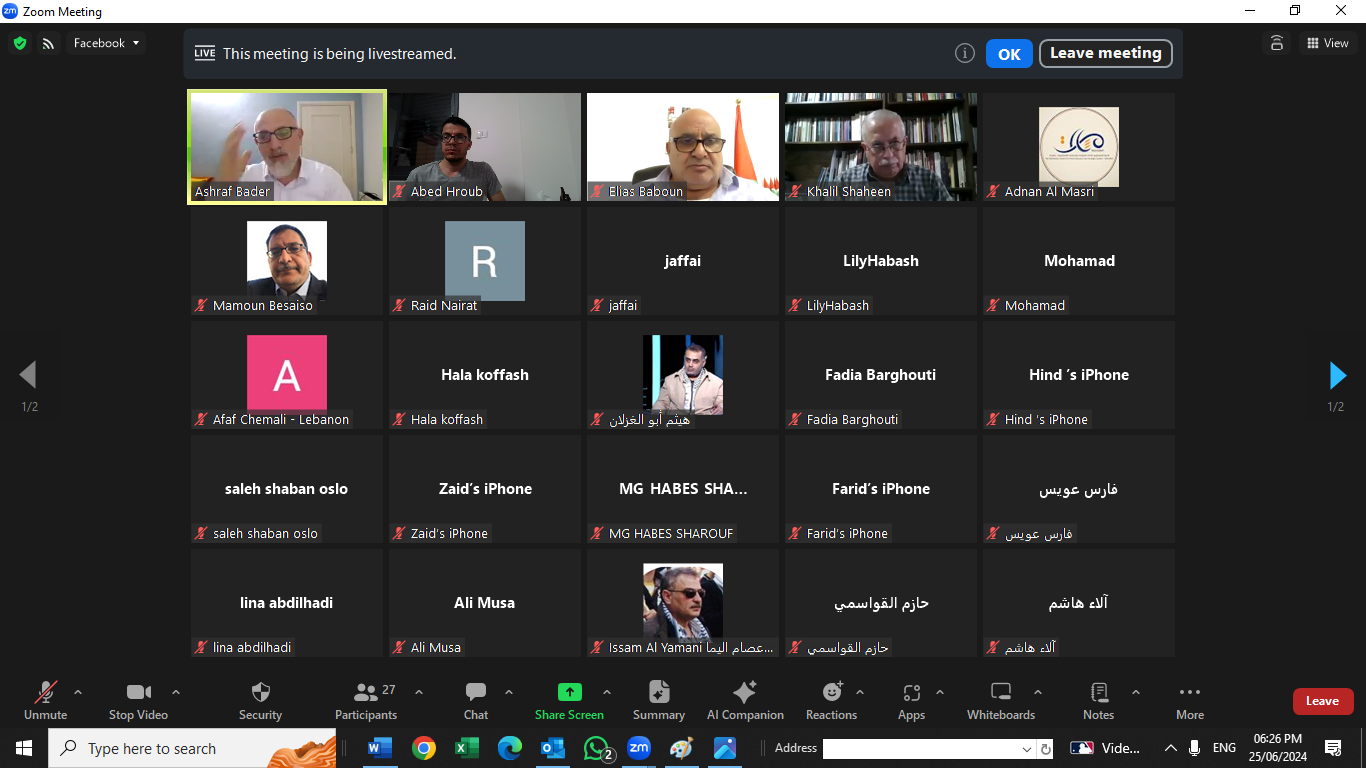The image size is (1366, 768).
Task: Click the green encryption shield icon
Action: click(x=20, y=43)
